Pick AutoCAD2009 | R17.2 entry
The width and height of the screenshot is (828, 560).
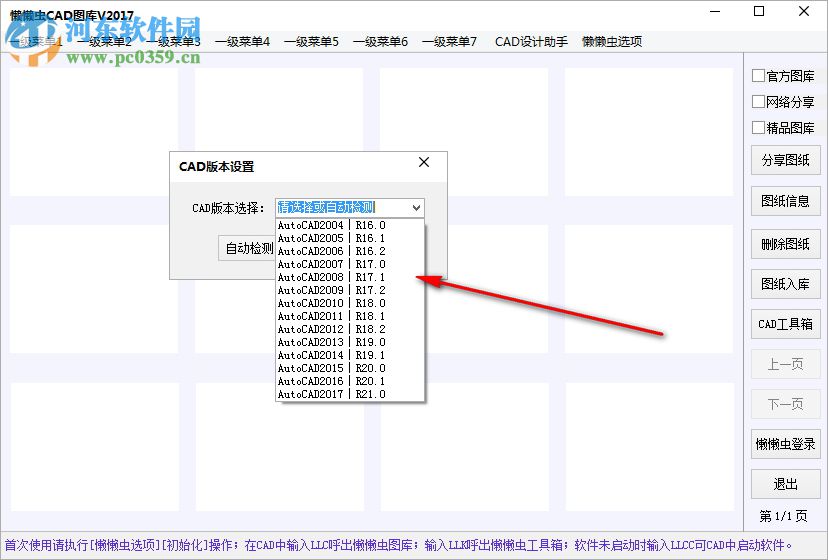[350, 291]
